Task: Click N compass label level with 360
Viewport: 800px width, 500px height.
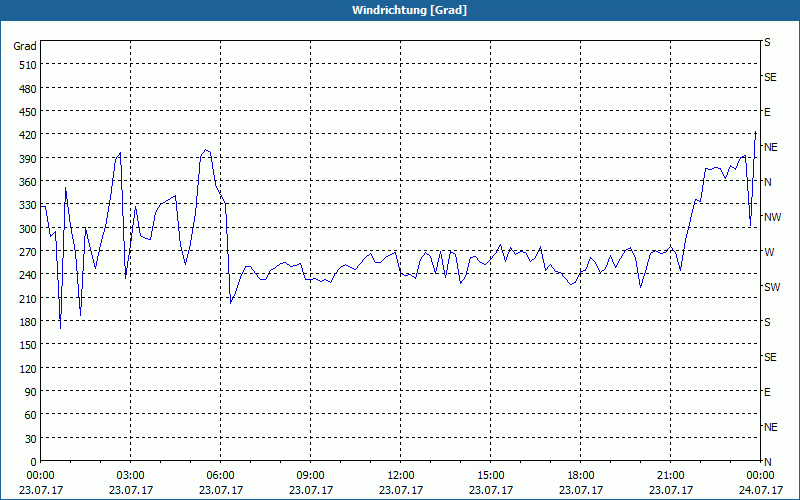Action: tap(768, 182)
